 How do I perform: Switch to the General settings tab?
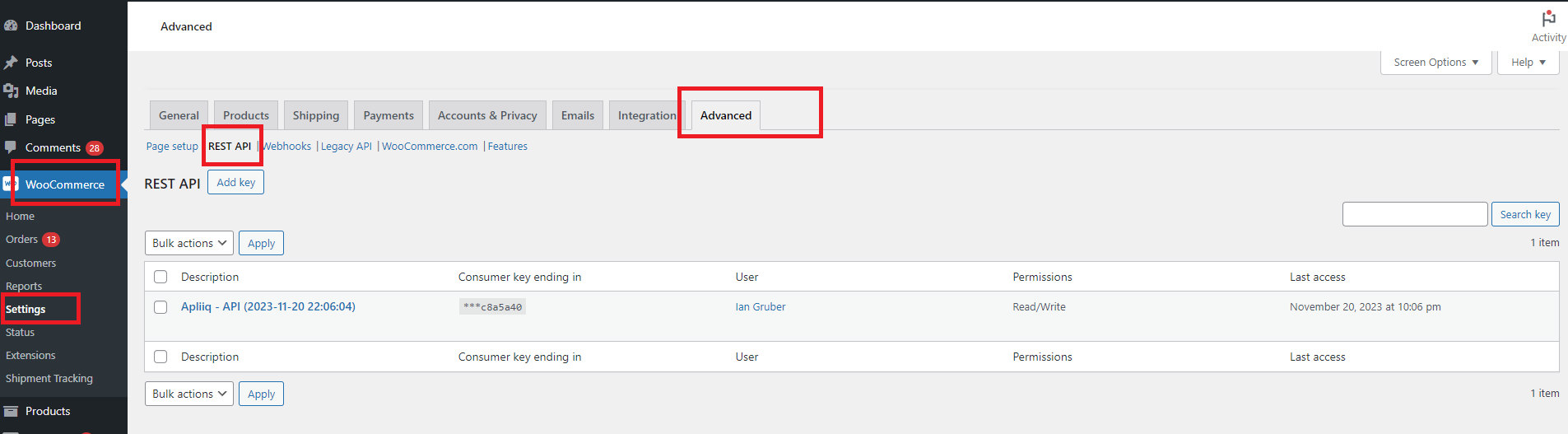(179, 115)
